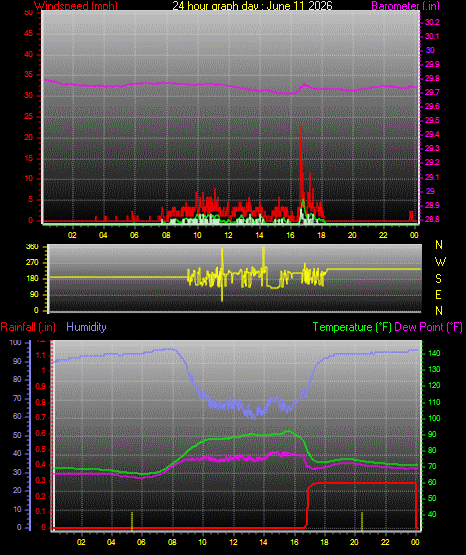Click the 'E' compass label

[438, 295]
